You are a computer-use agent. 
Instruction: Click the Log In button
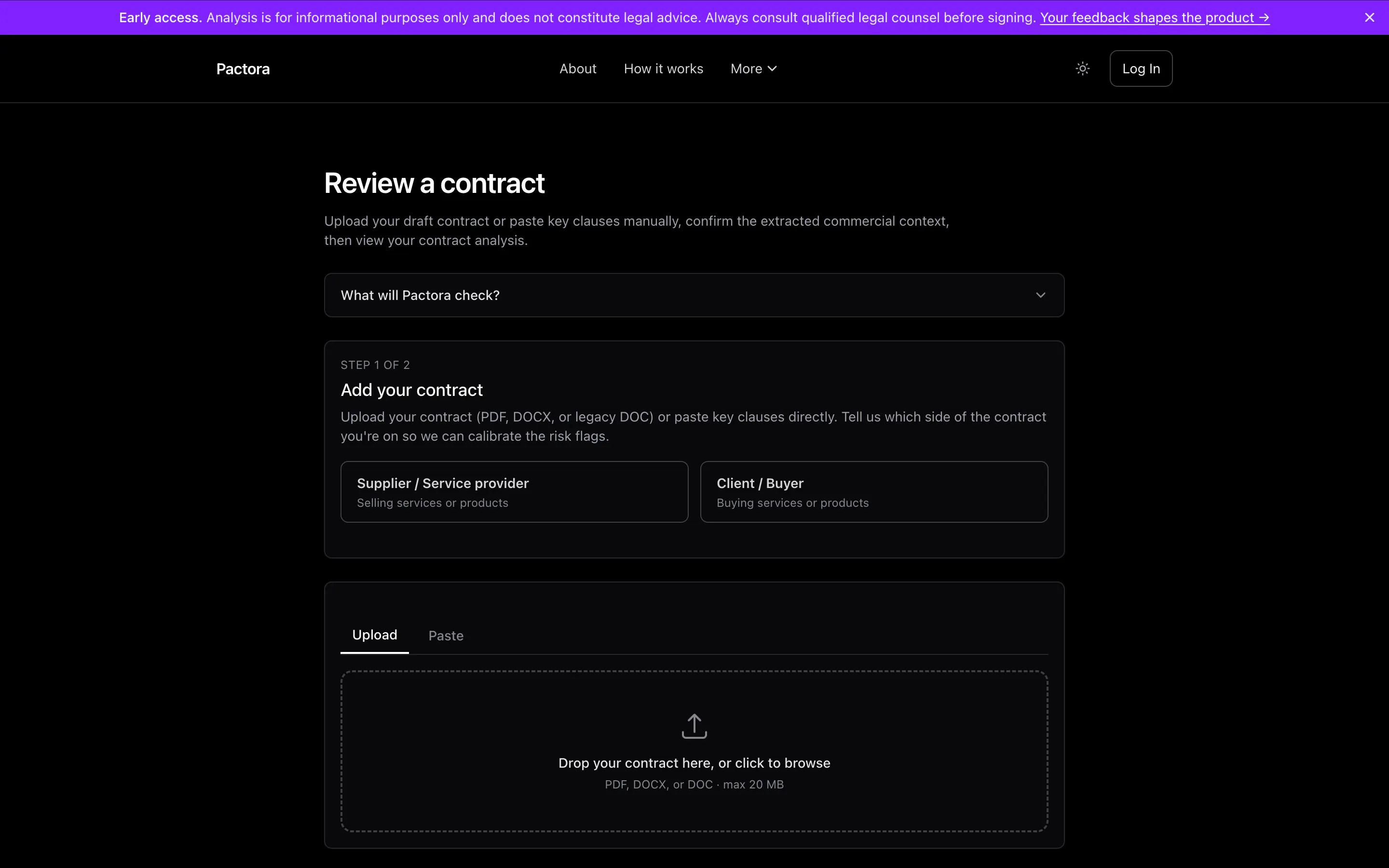1141,69
